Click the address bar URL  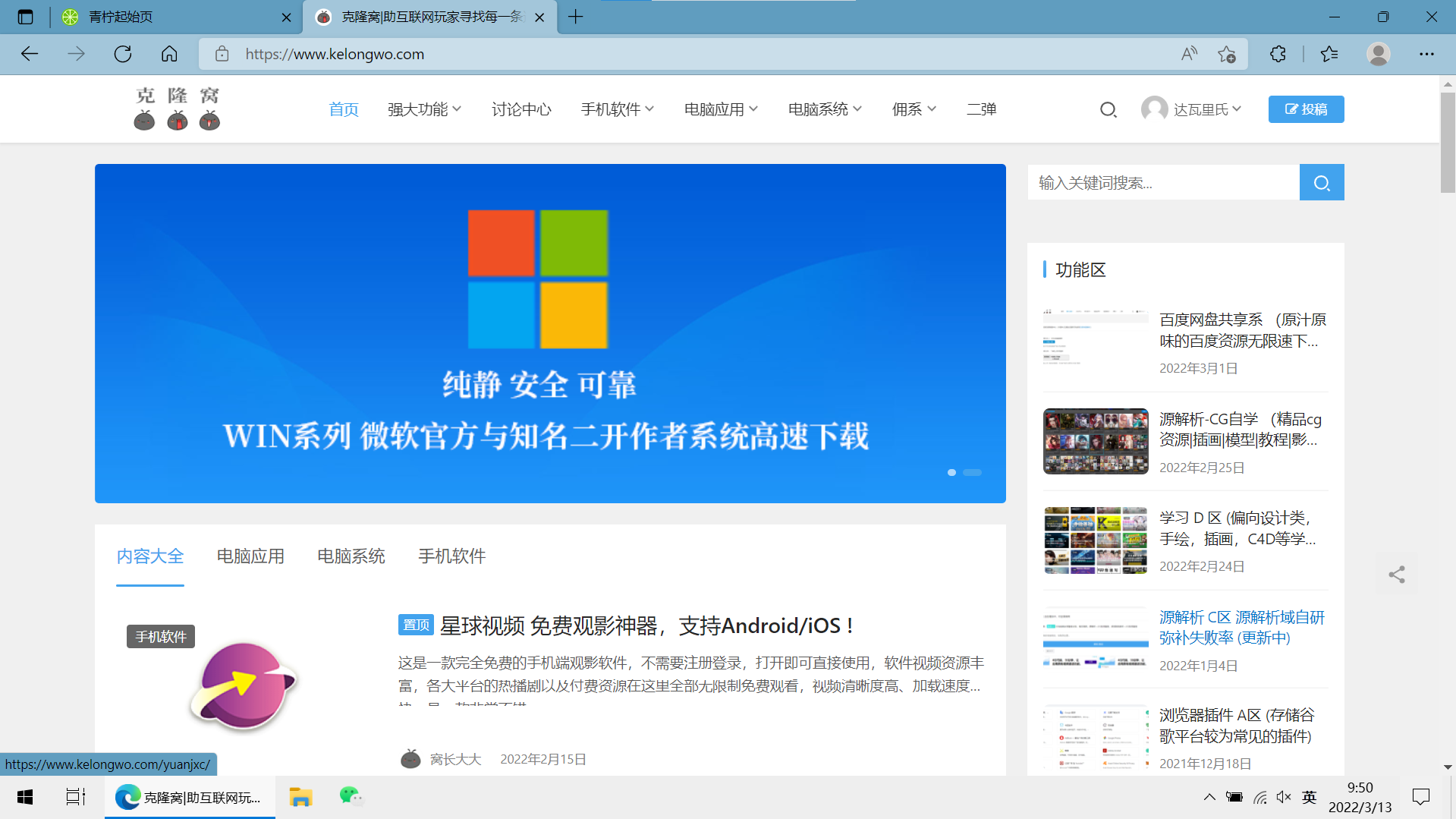coord(335,54)
